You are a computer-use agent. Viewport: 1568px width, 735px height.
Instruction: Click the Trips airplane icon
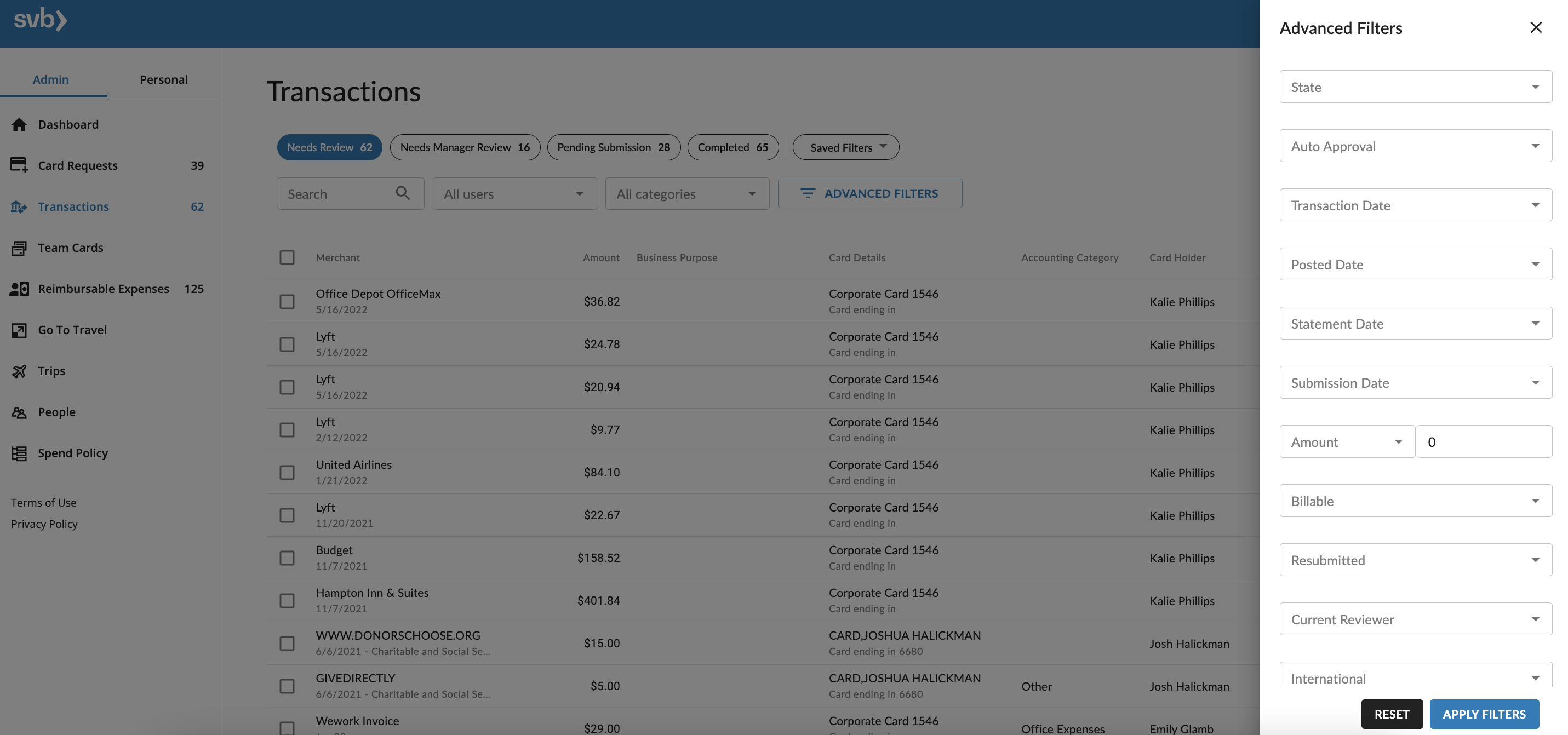[x=19, y=371]
